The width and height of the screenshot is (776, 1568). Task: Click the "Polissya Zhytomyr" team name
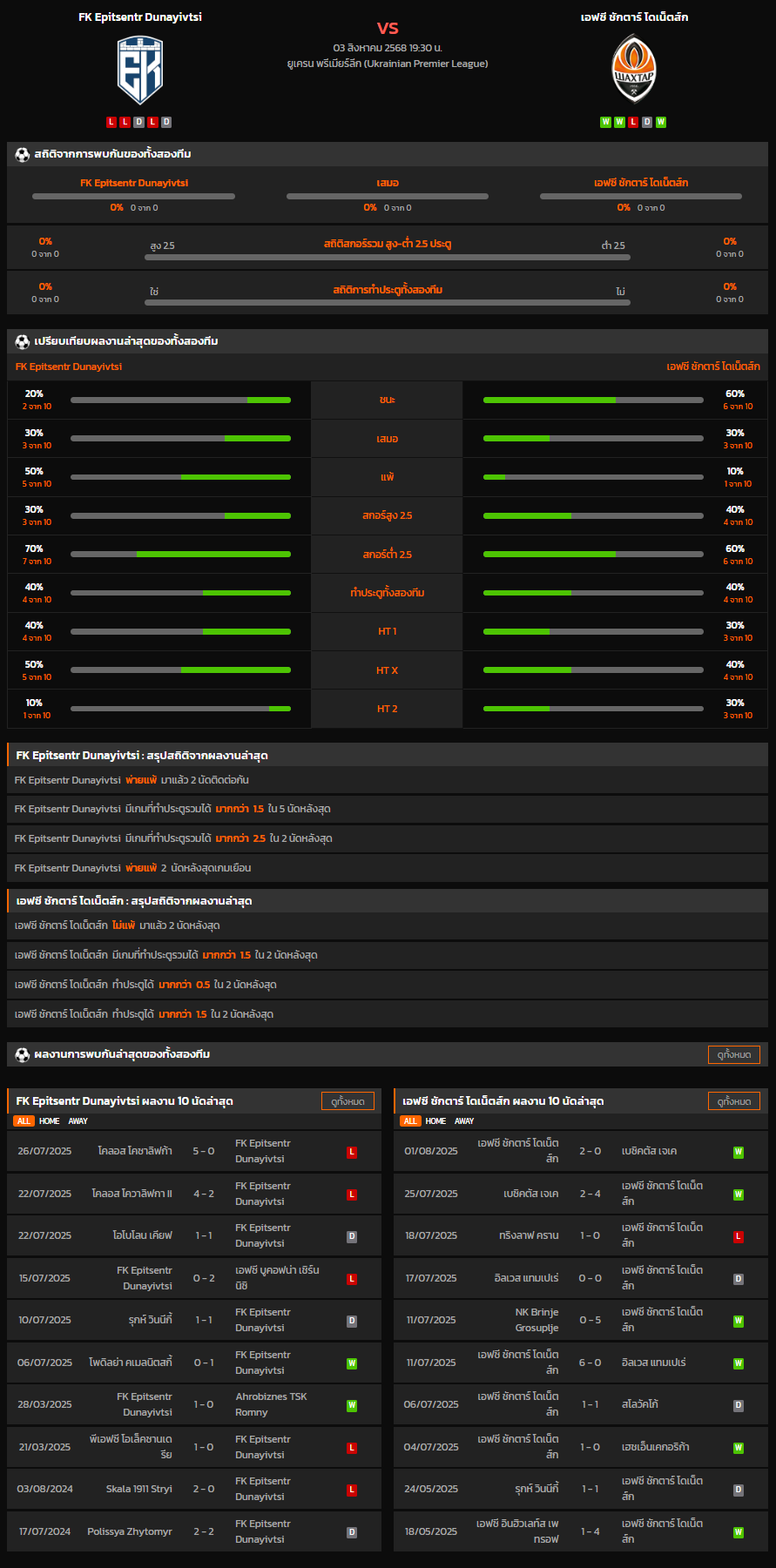pyautogui.click(x=130, y=1532)
